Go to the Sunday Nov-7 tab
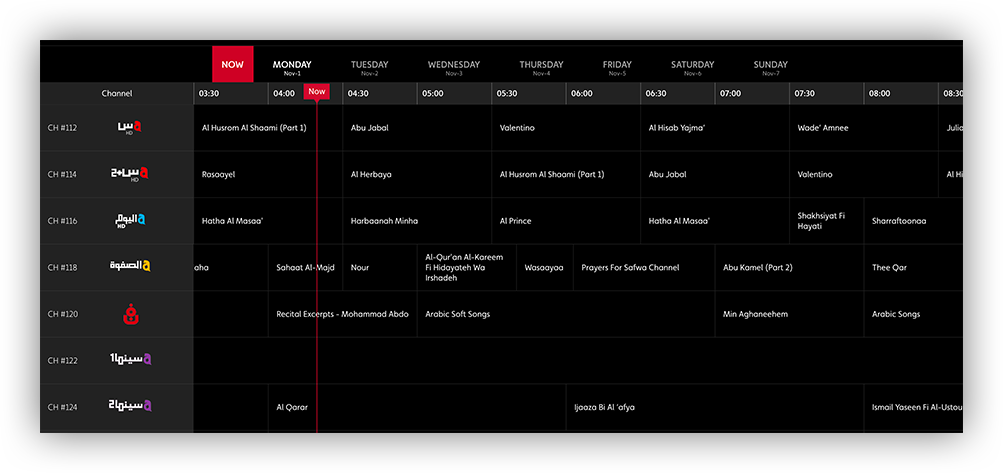This screenshot has width=1003, height=473. [x=770, y=67]
